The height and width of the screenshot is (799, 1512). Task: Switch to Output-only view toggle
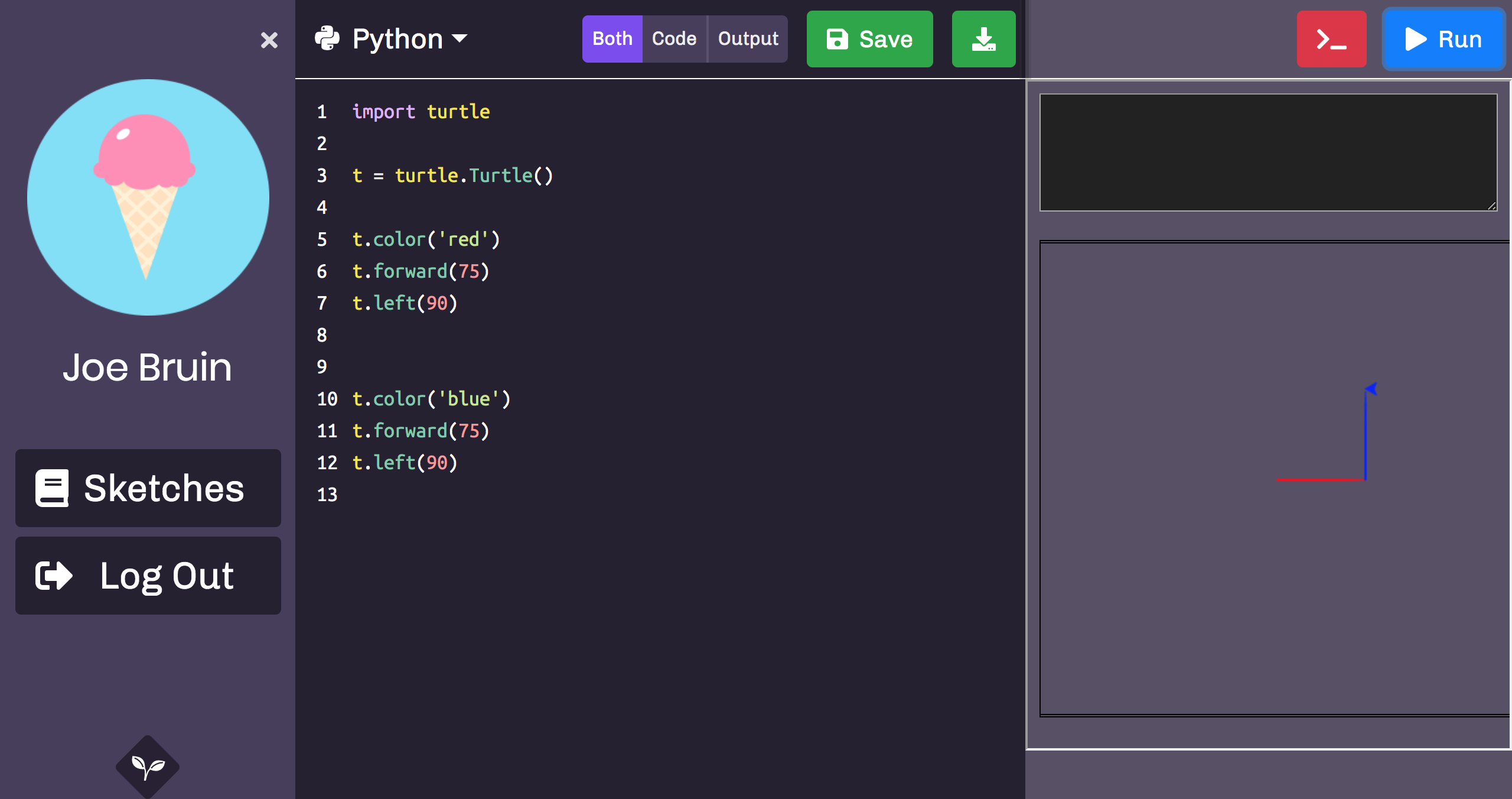[x=748, y=39]
